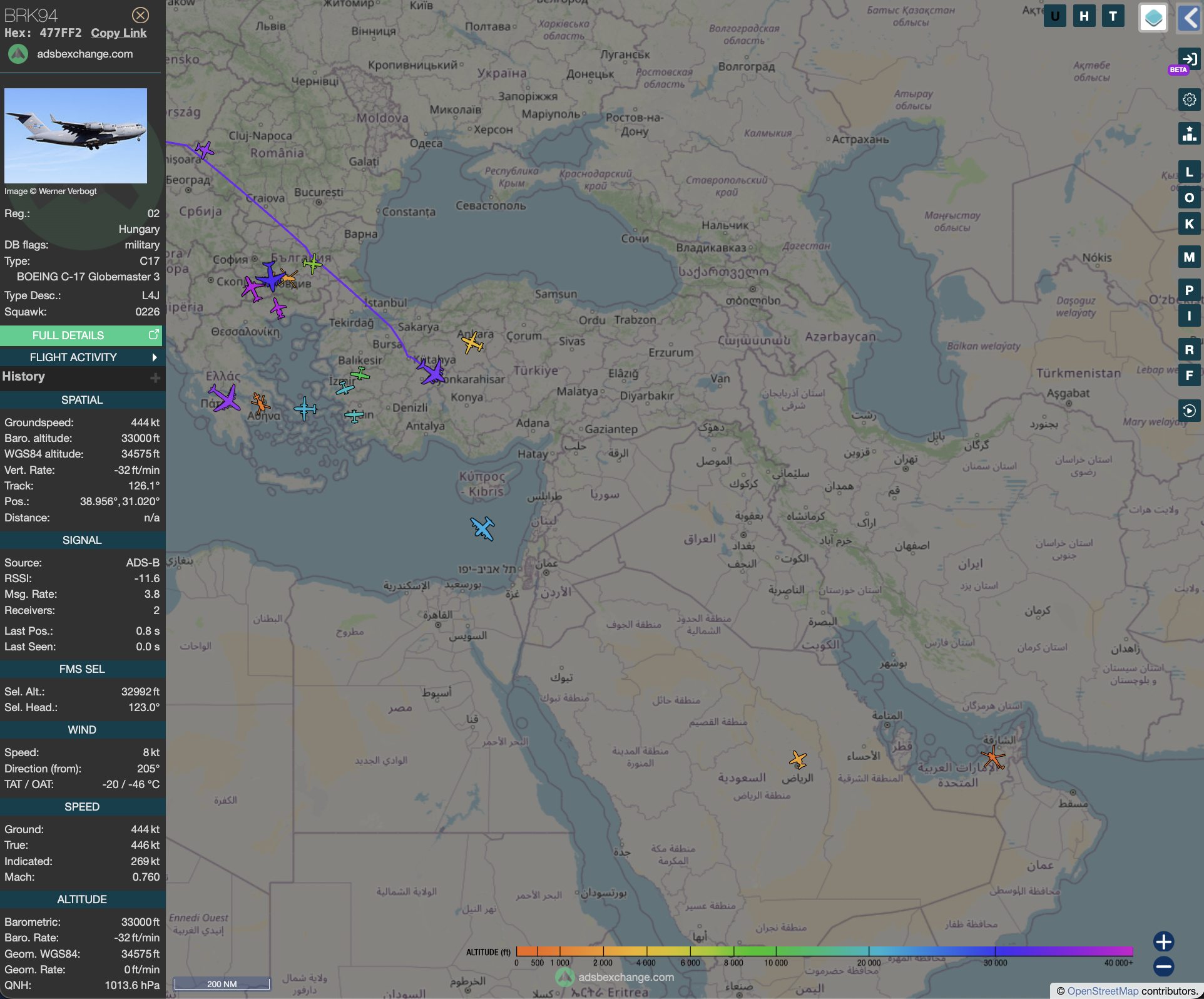Image resolution: width=1204 pixels, height=999 pixels.
Task: Click the Hex 477FF2 value
Action: (61, 33)
